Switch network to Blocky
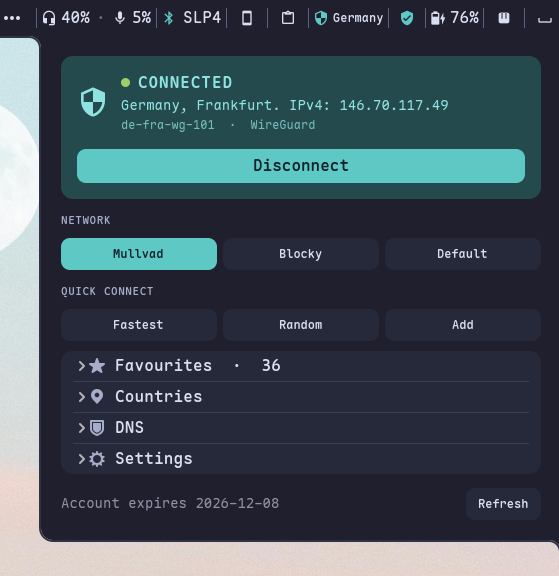Viewport: 559px width, 576px height. [301, 254]
